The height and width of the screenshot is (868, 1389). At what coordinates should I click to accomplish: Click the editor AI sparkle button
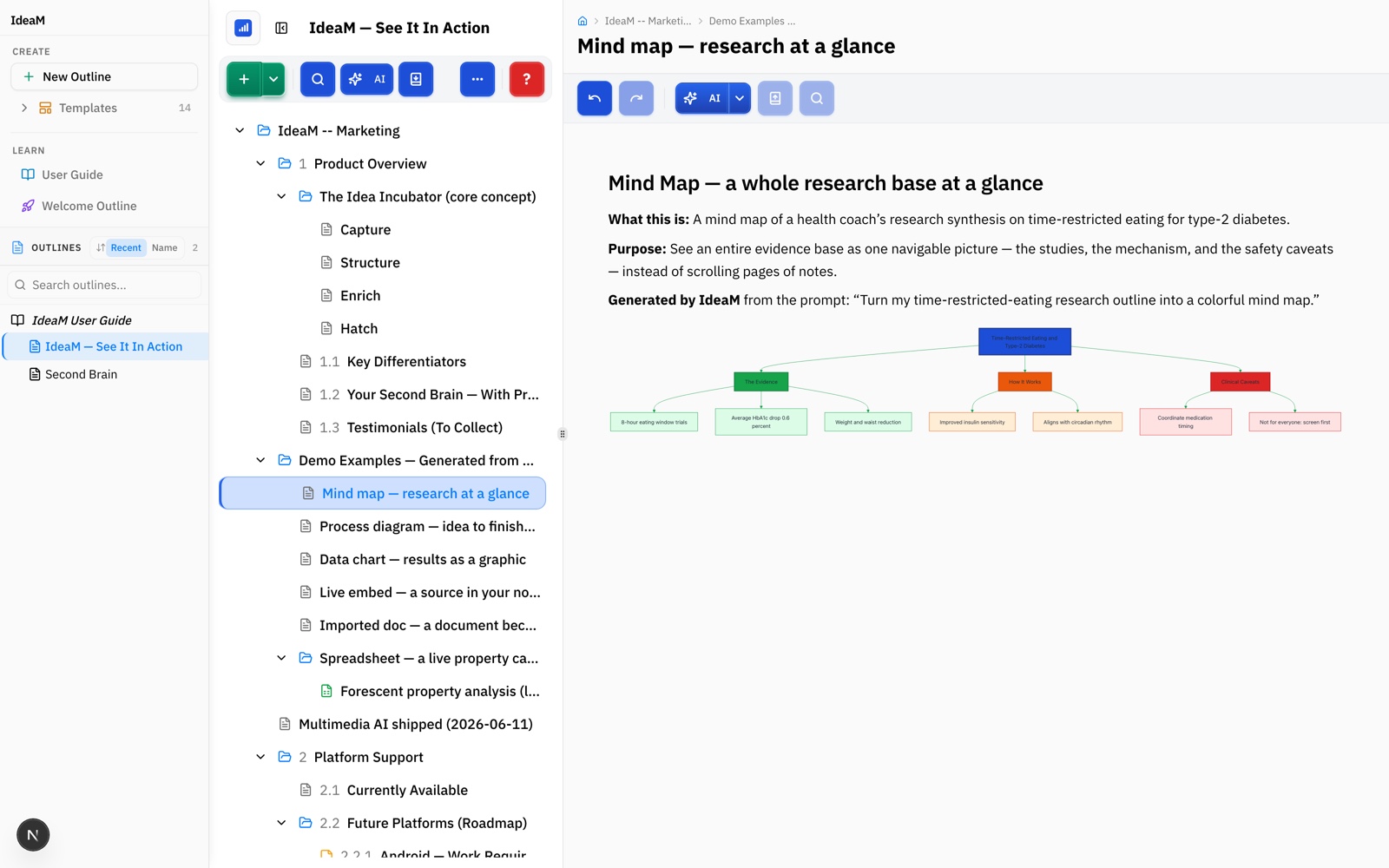pos(702,98)
